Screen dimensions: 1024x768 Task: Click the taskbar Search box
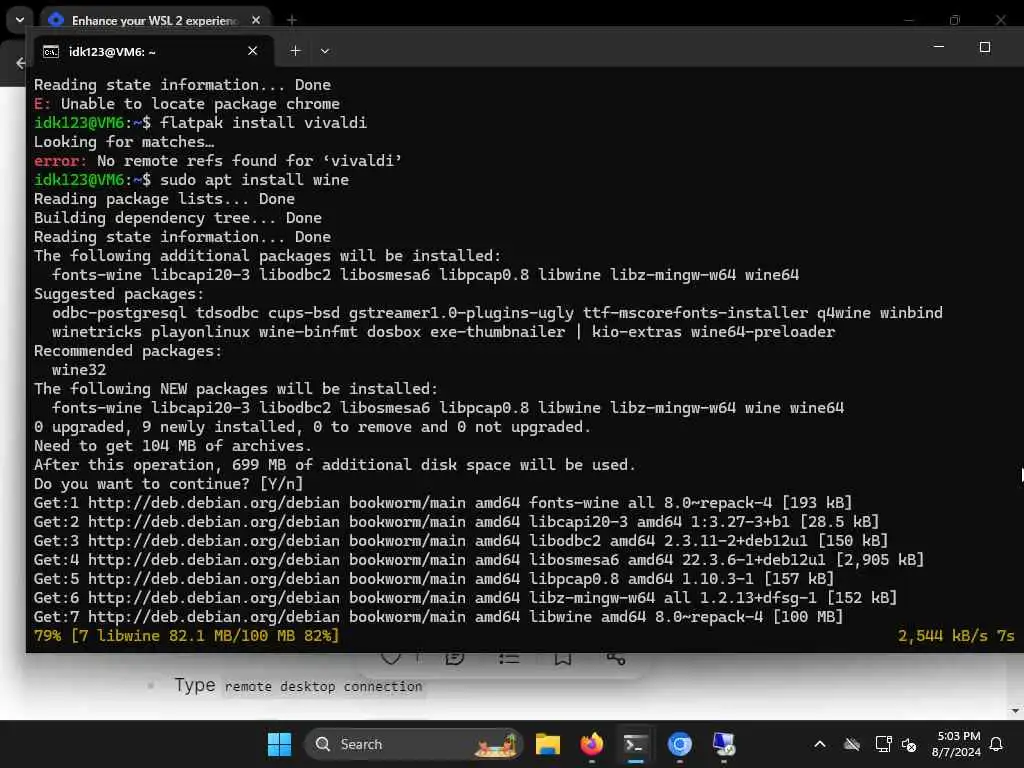(414, 744)
